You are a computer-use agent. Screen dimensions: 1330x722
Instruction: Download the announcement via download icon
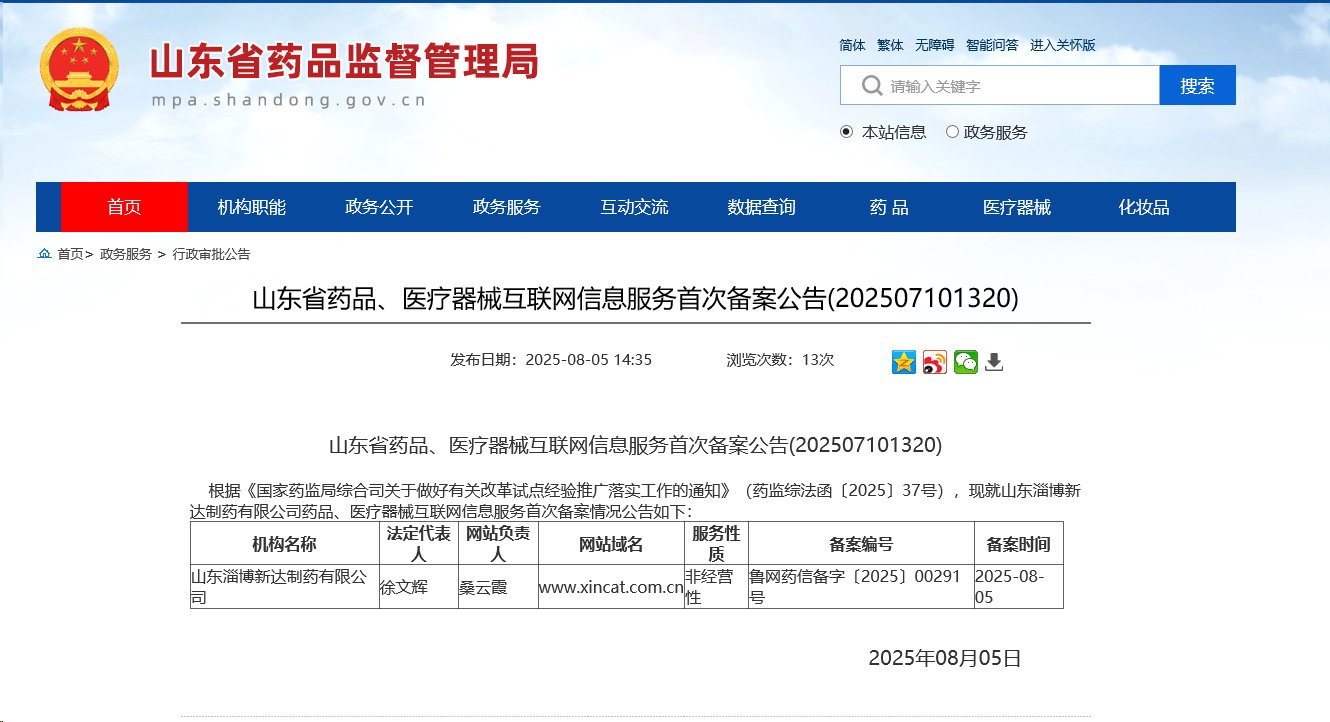click(x=993, y=362)
